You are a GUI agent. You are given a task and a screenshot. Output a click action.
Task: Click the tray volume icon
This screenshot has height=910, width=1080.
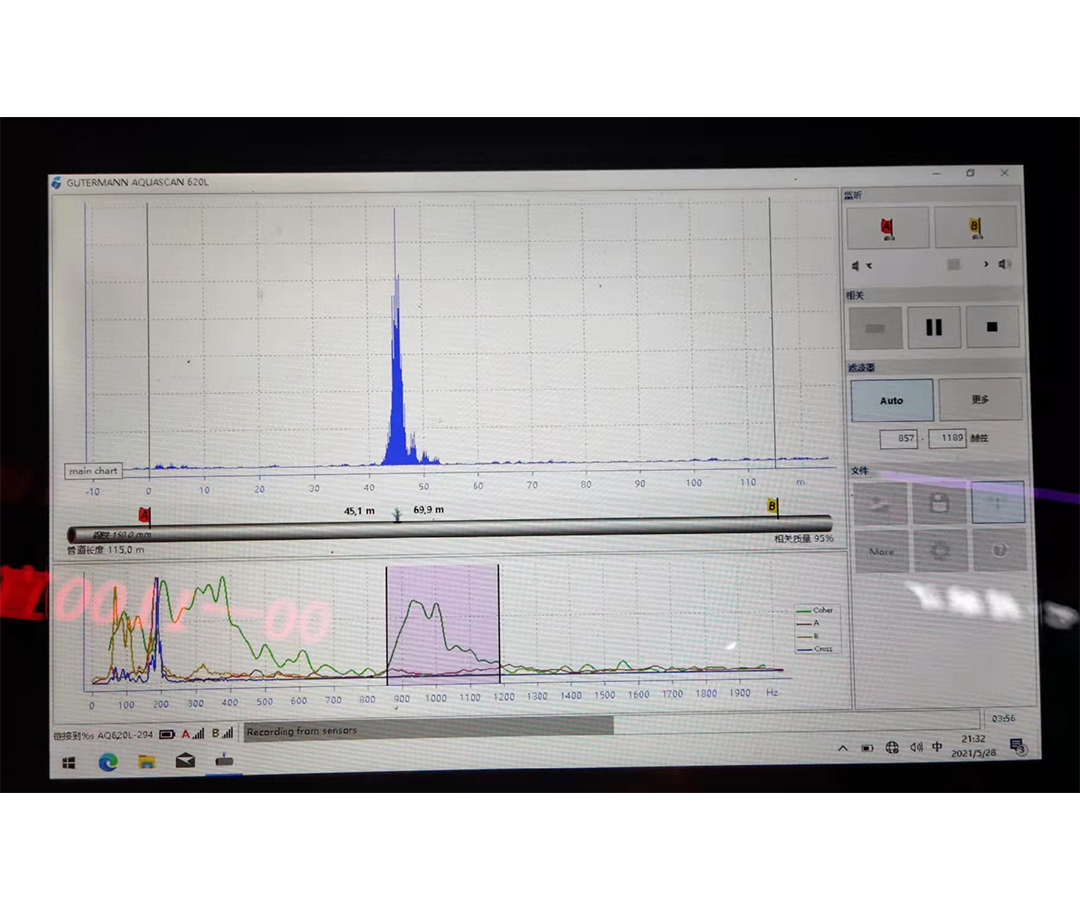[x=916, y=747]
